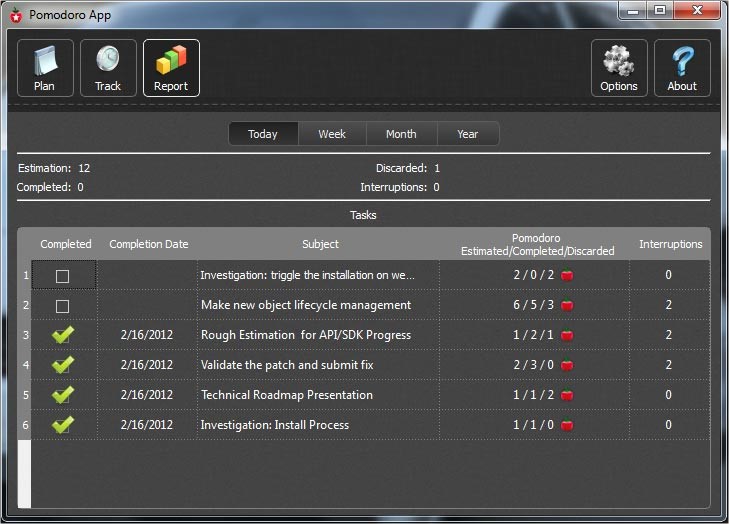
Task: Select row header number 5
Action: (25, 395)
